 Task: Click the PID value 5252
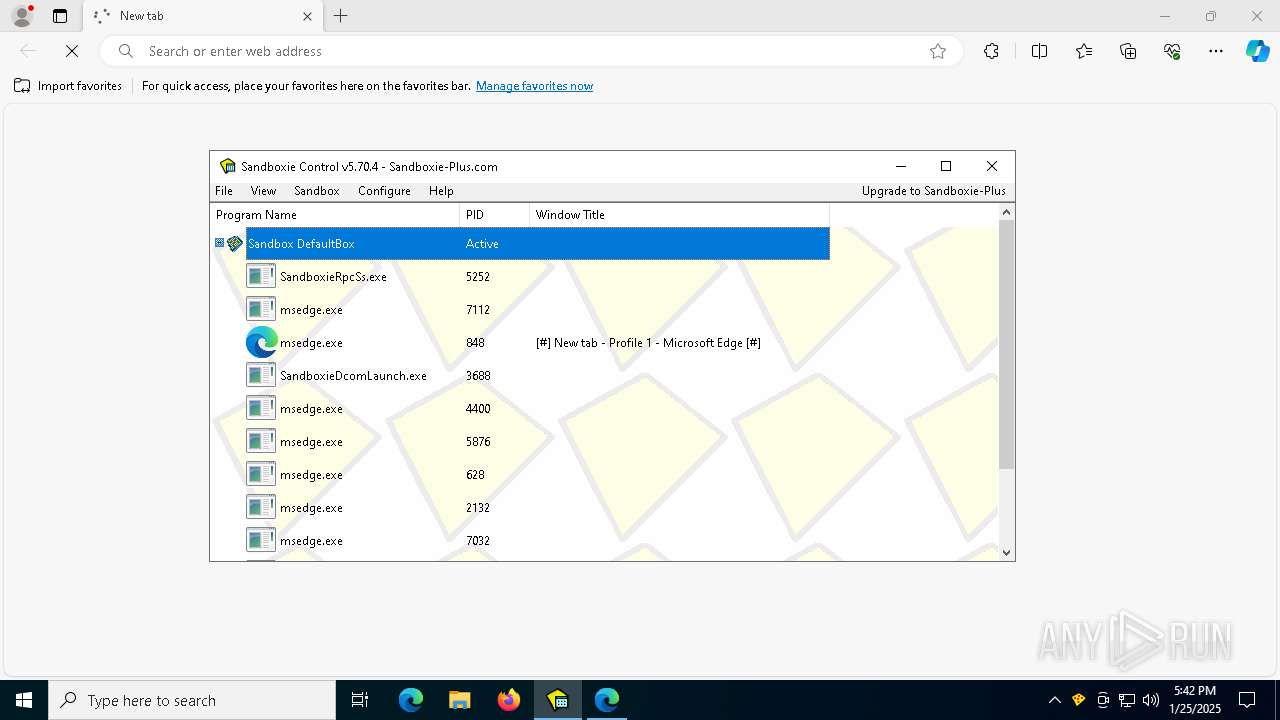pyautogui.click(x=478, y=277)
